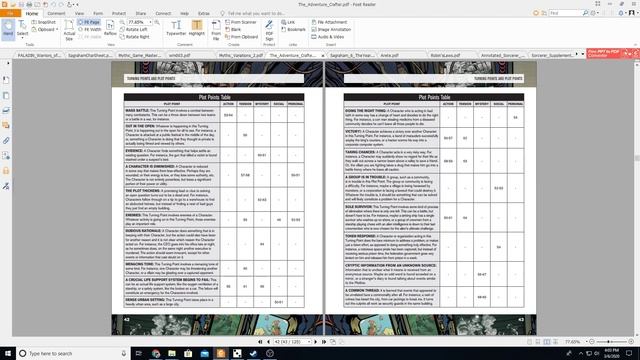Close The_Adventure_Crafter document tab

click(x=322, y=56)
